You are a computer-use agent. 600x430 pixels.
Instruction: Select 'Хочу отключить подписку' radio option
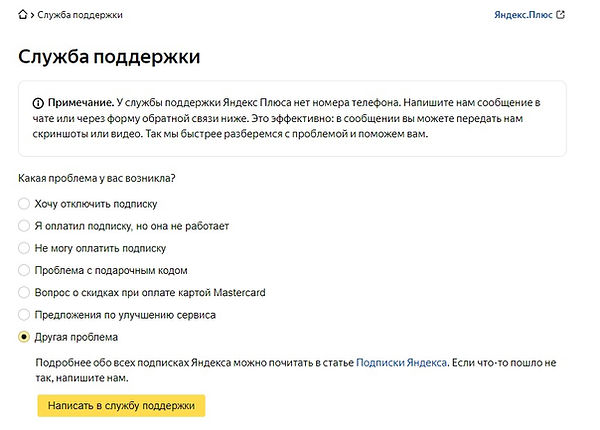[24, 204]
